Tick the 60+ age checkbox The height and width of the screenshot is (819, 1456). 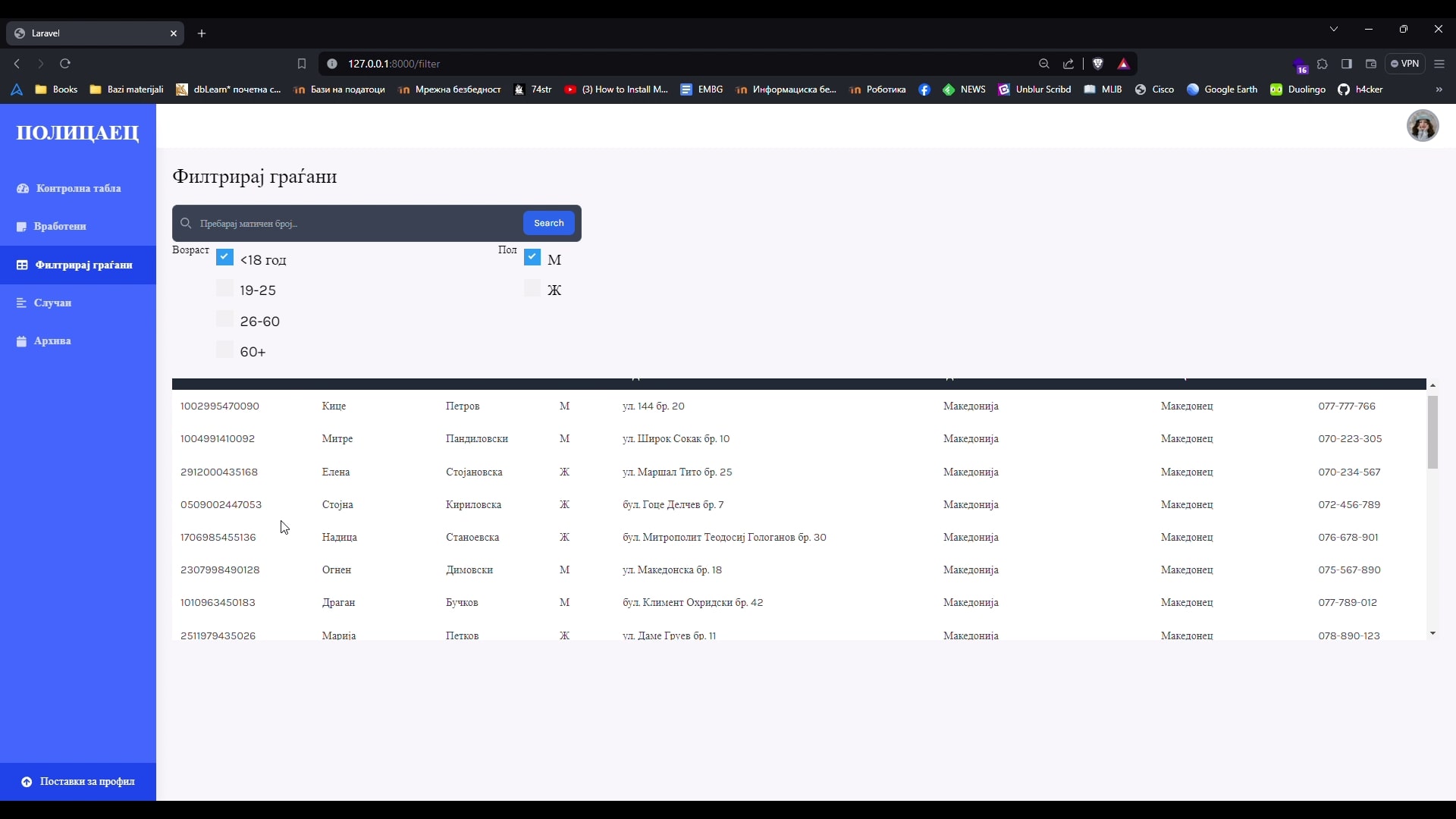pyautogui.click(x=224, y=350)
